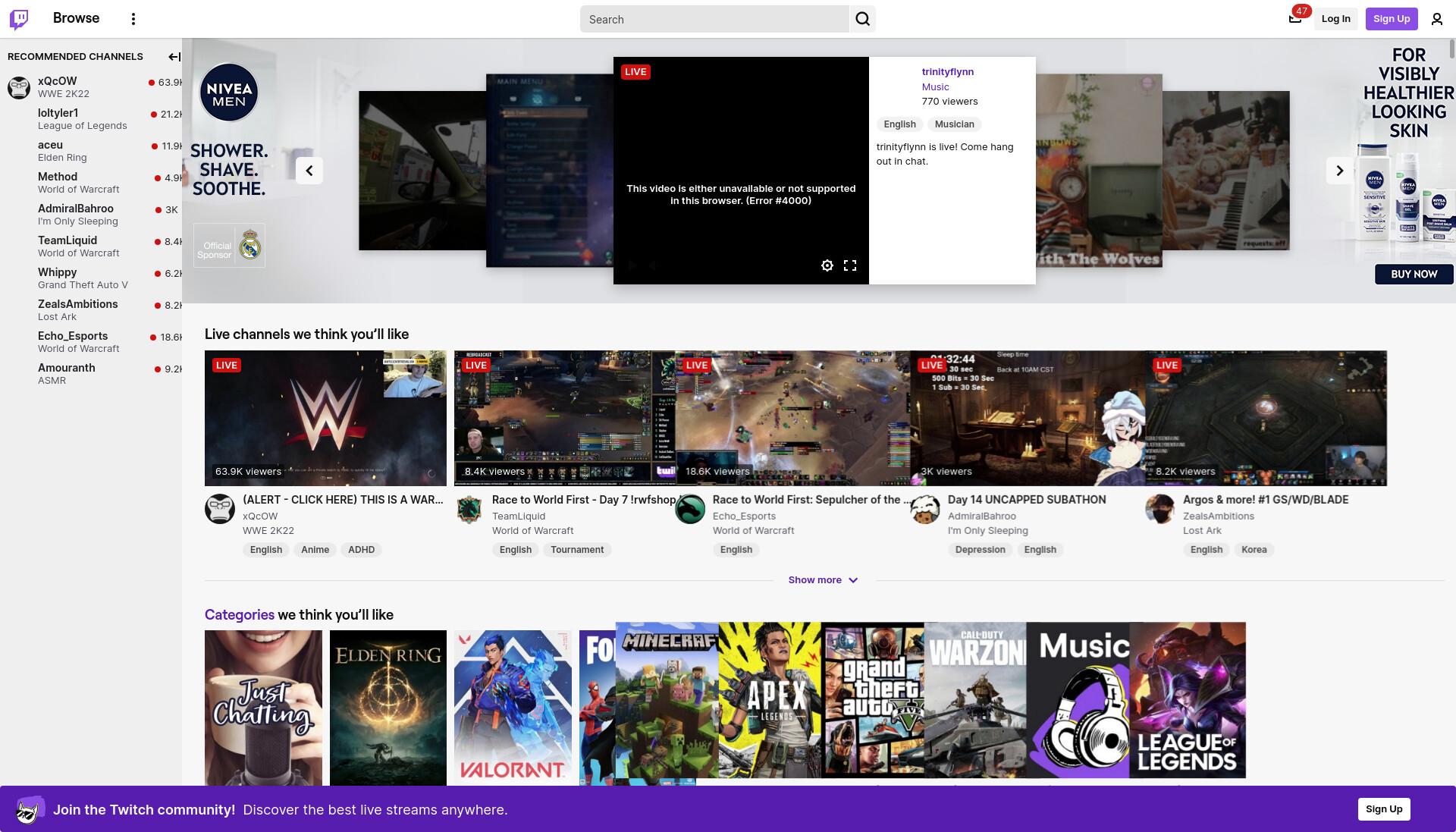Toggle fullscreen on featured video
This screenshot has height=832, width=1456.
point(850,265)
